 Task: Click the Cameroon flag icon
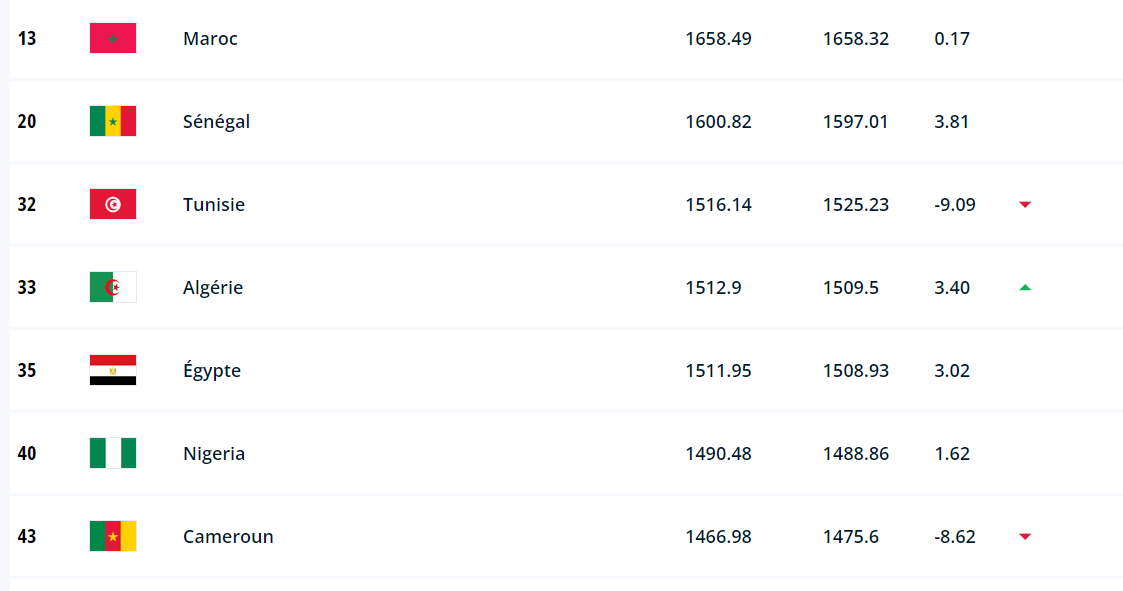tap(113, 537)
